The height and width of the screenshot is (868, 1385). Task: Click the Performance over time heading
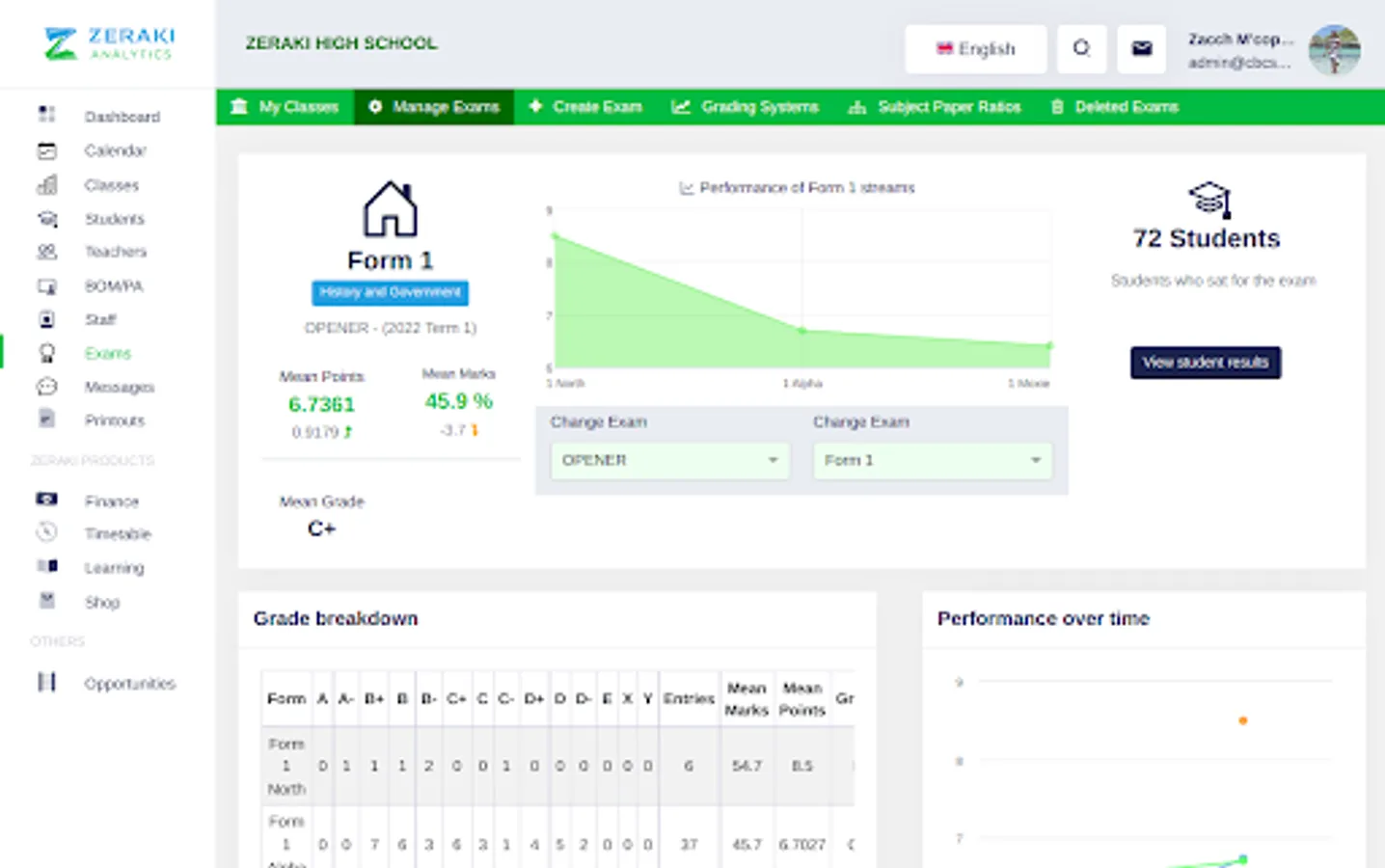point(1044,618)
